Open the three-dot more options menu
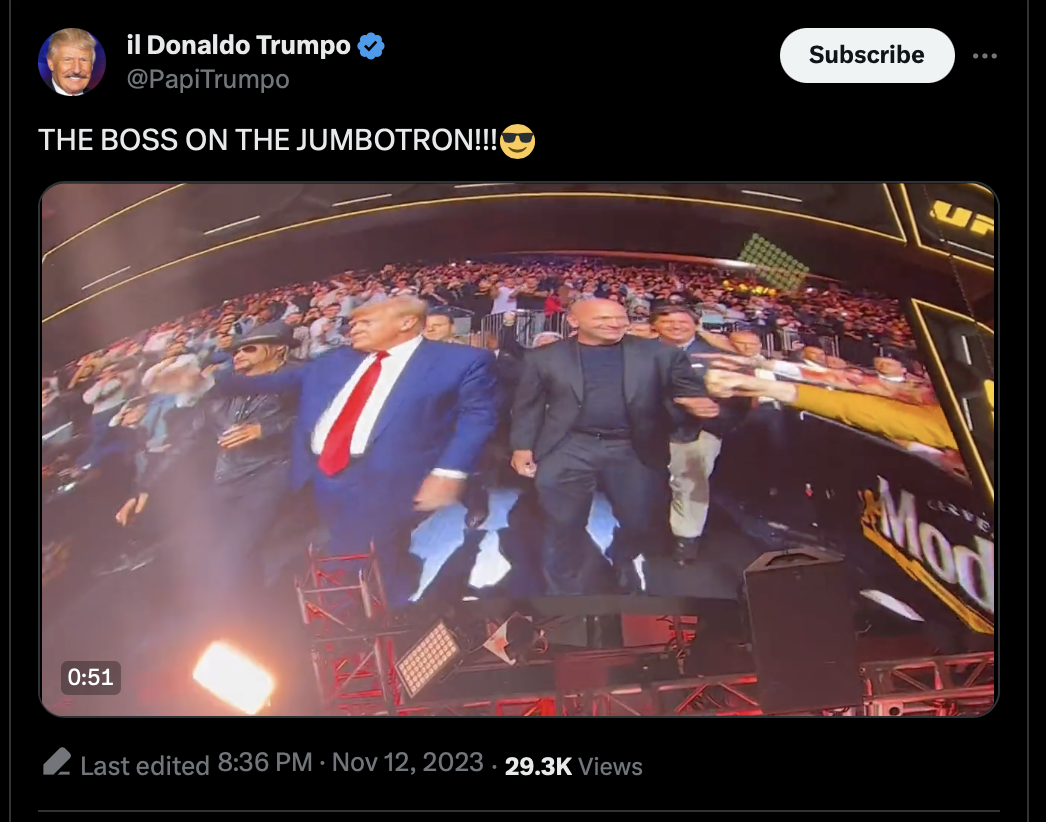1046x822 pixels. (985, 56)
